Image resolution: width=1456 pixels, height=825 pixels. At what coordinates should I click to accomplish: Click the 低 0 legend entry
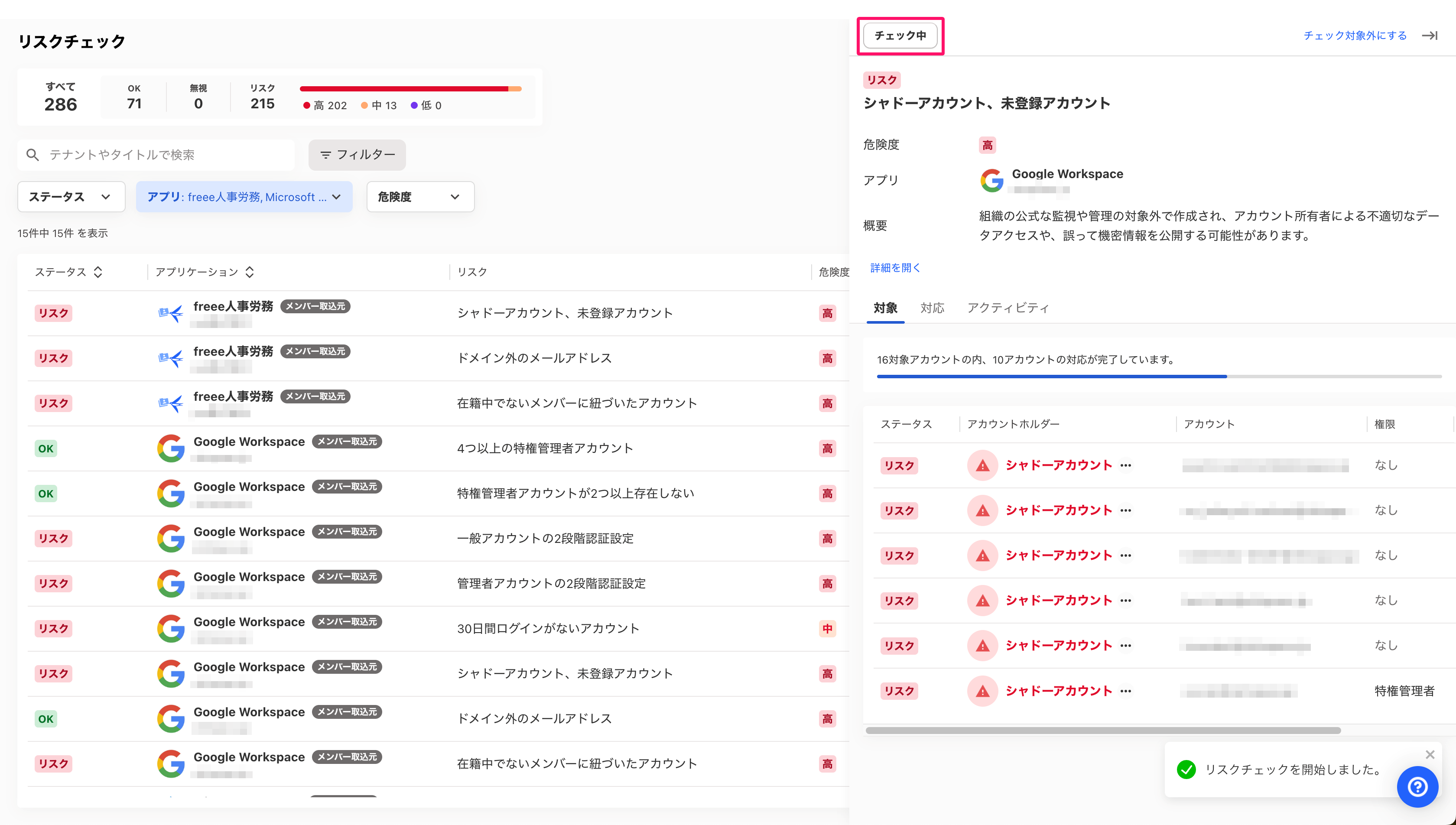coord(426,105)
